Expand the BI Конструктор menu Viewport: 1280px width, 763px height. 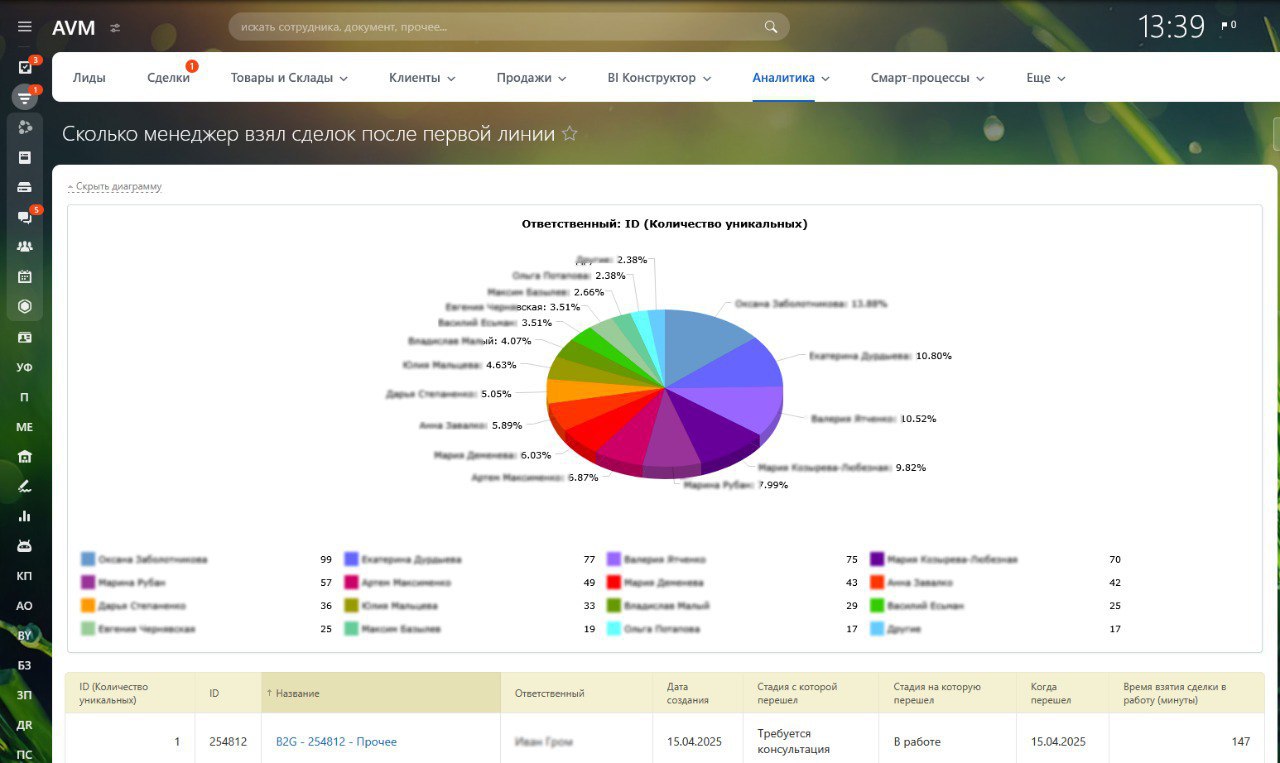coord(659,78)
